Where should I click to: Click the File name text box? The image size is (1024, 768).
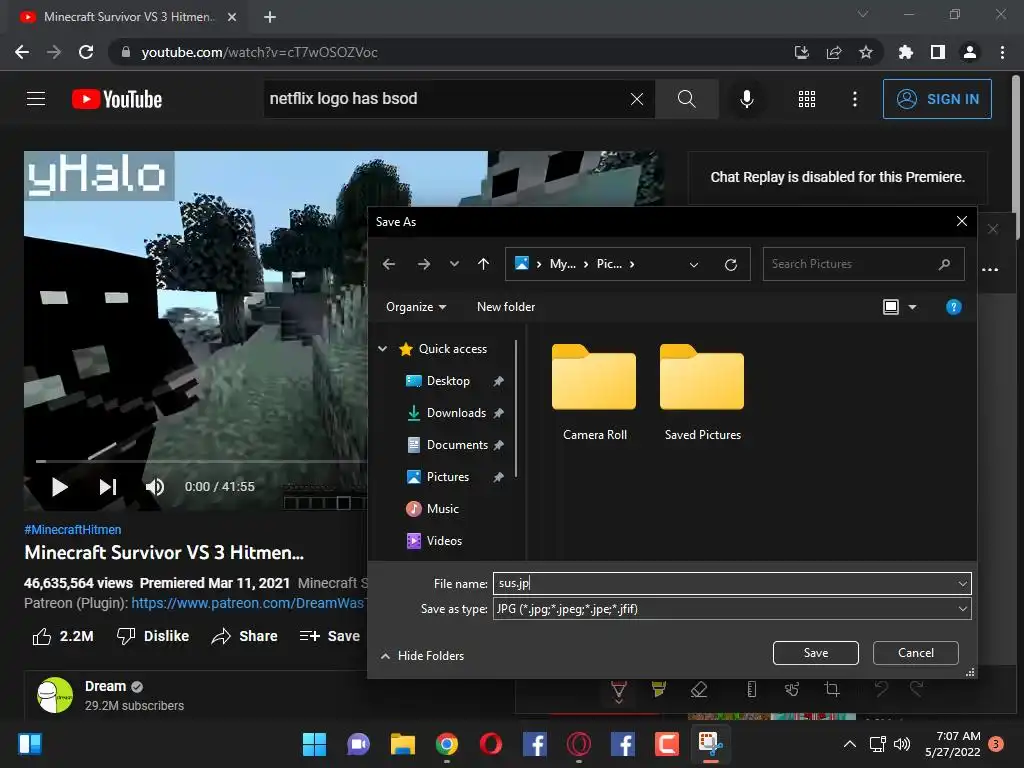tap(724, 583)
